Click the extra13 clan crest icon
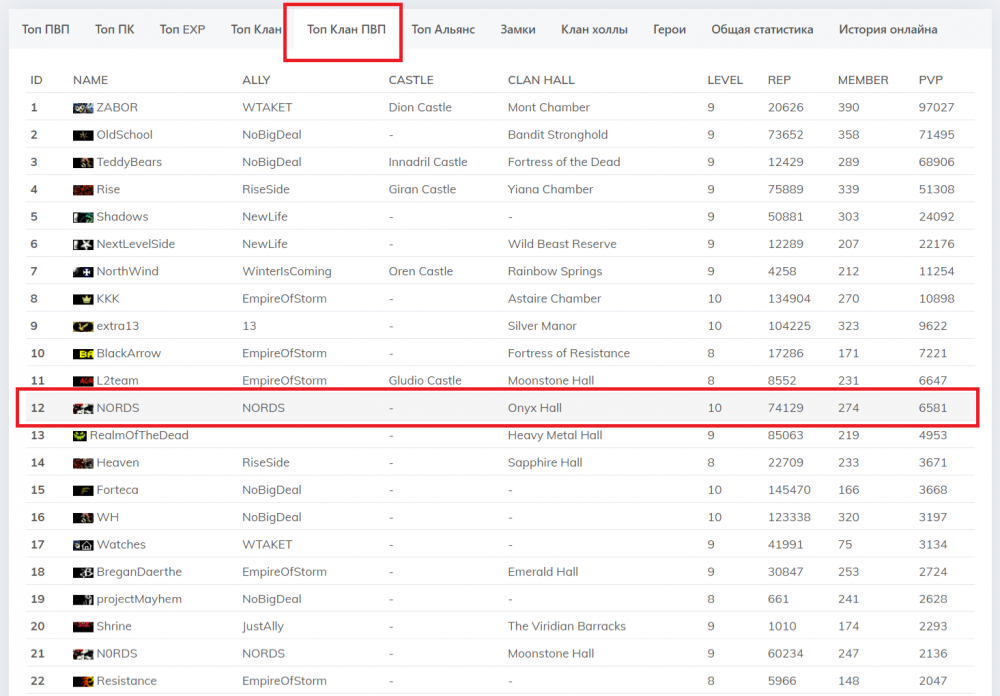The width and height of the screenshot is (1000, 696). click(83, 327)
